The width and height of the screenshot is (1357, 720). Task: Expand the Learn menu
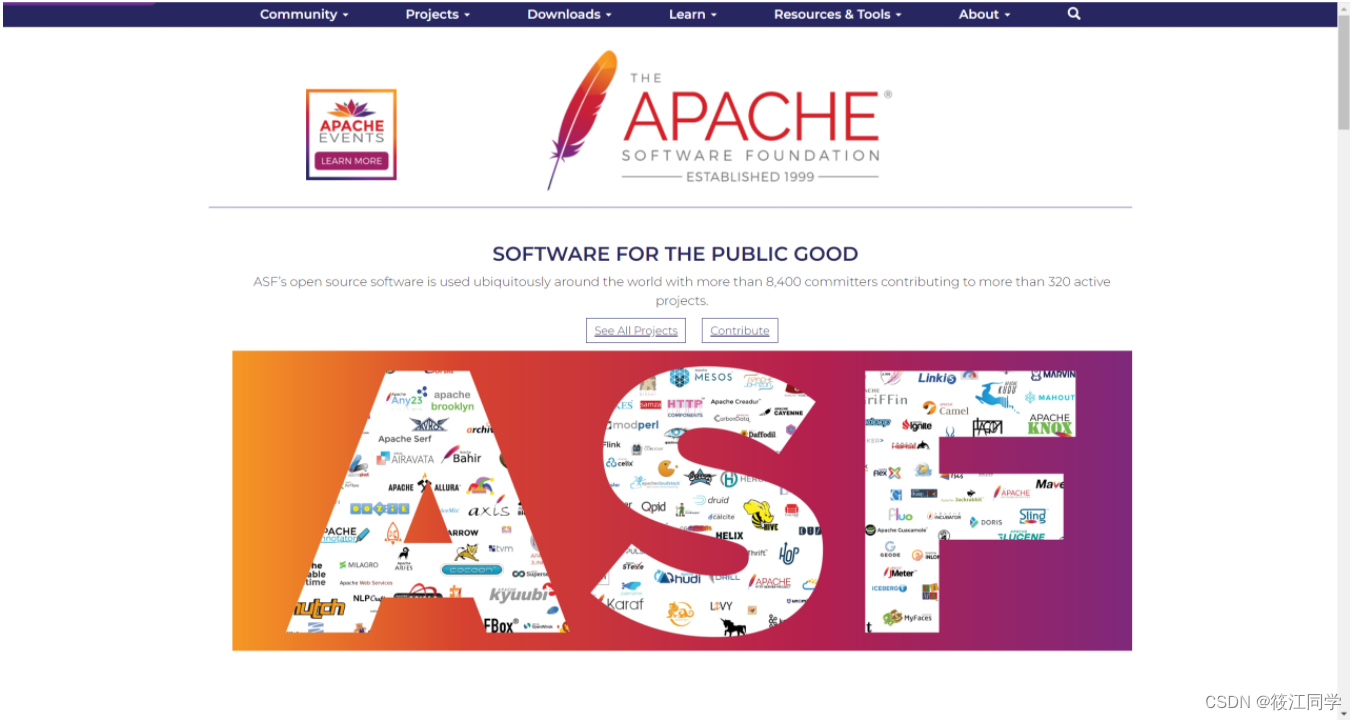click(x=693, y=14)
